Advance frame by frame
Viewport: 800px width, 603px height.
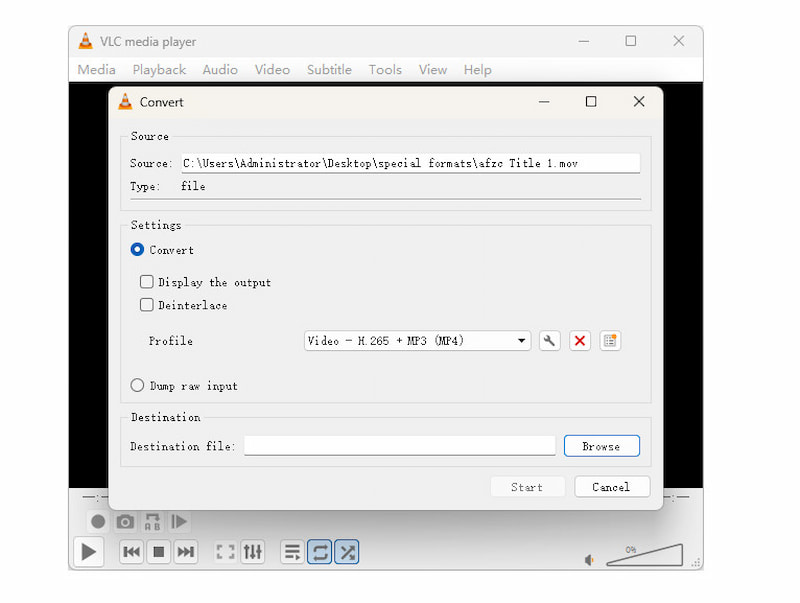click(180, 521)
